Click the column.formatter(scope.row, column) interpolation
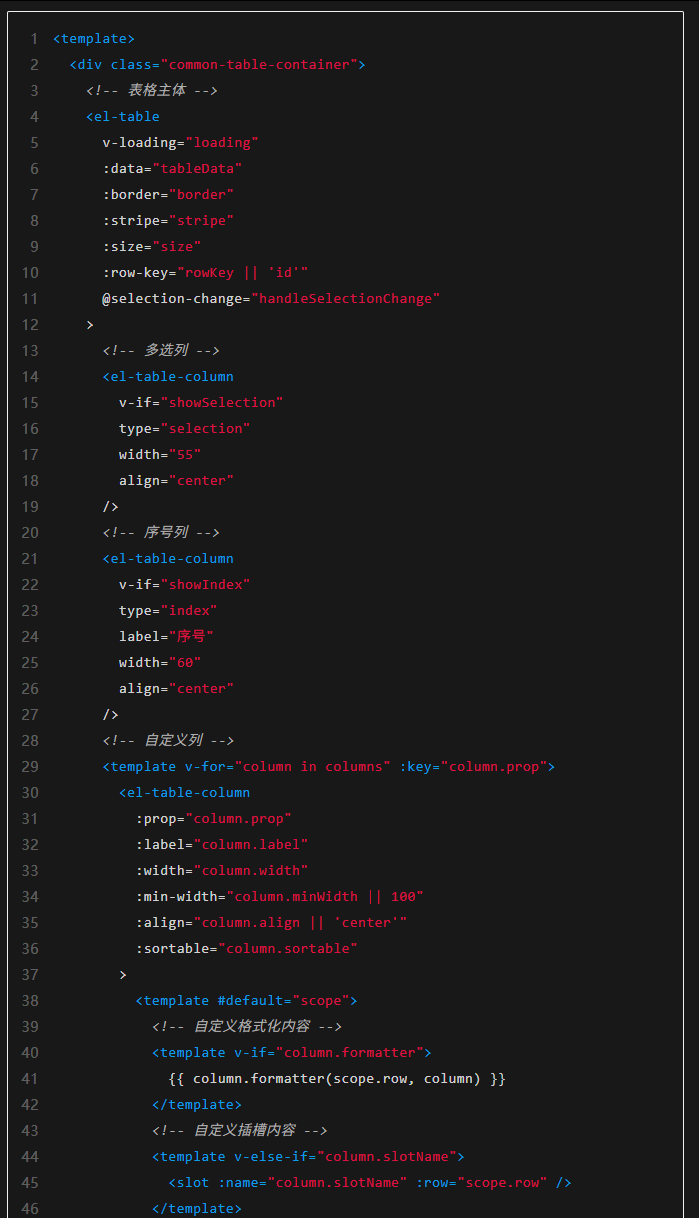This screenshot has height=1218, width=699. coord(337,1079)
